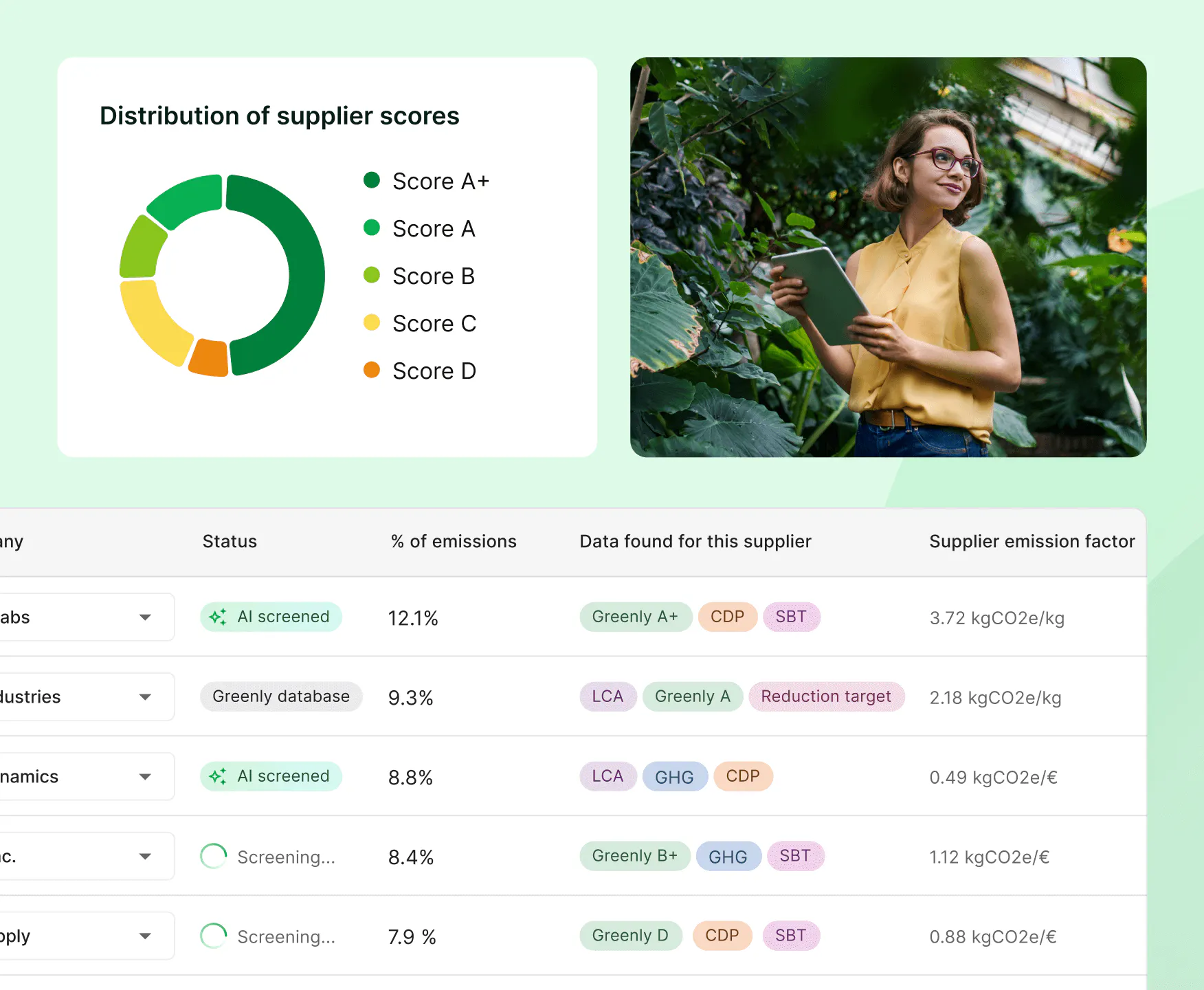Click the LCA tag in the 8.8% row

pyautogui.click(x=608, y=776)
